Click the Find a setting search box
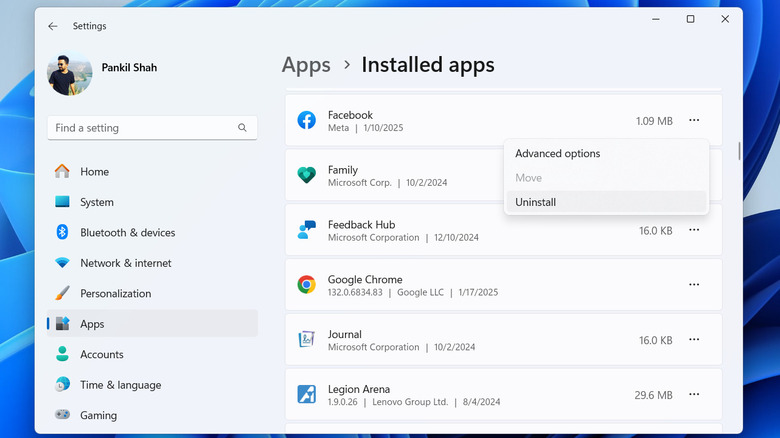Image resolution: width=780 pixels, height=438 pixels. pos(143,128)
